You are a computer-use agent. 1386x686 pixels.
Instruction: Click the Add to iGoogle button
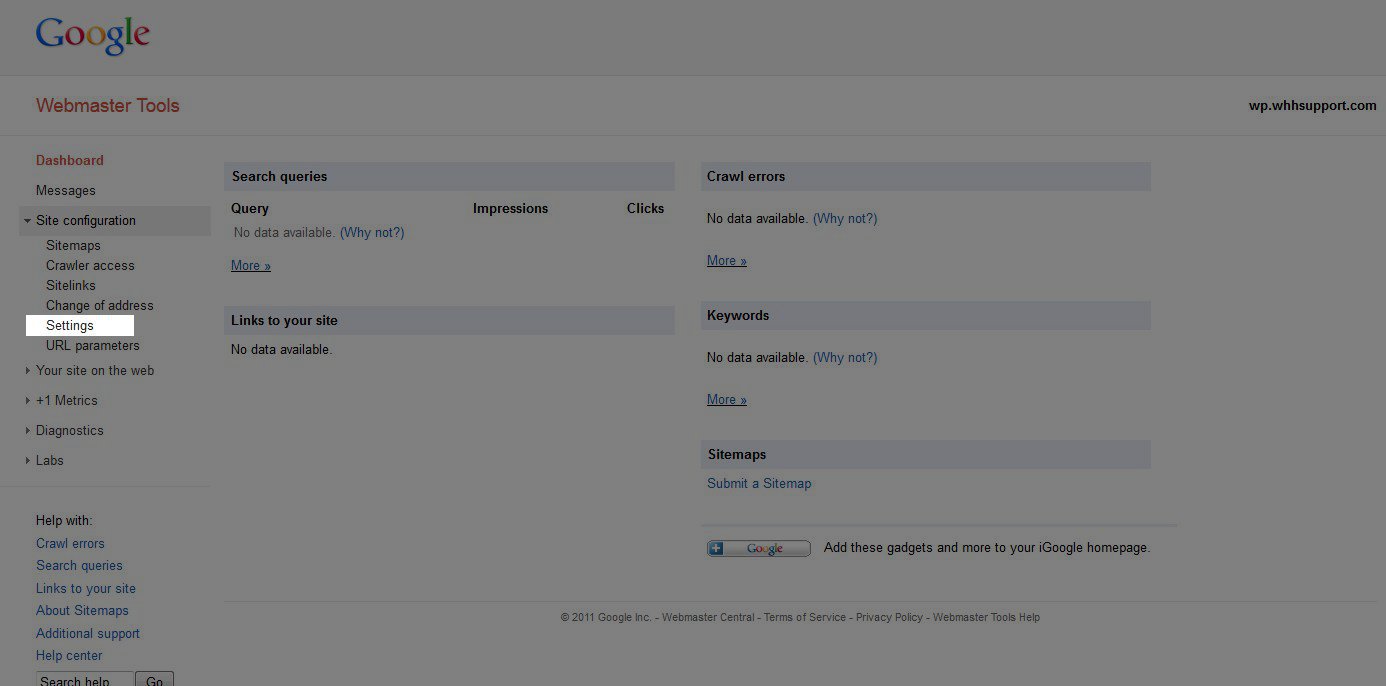coord(758,548)
